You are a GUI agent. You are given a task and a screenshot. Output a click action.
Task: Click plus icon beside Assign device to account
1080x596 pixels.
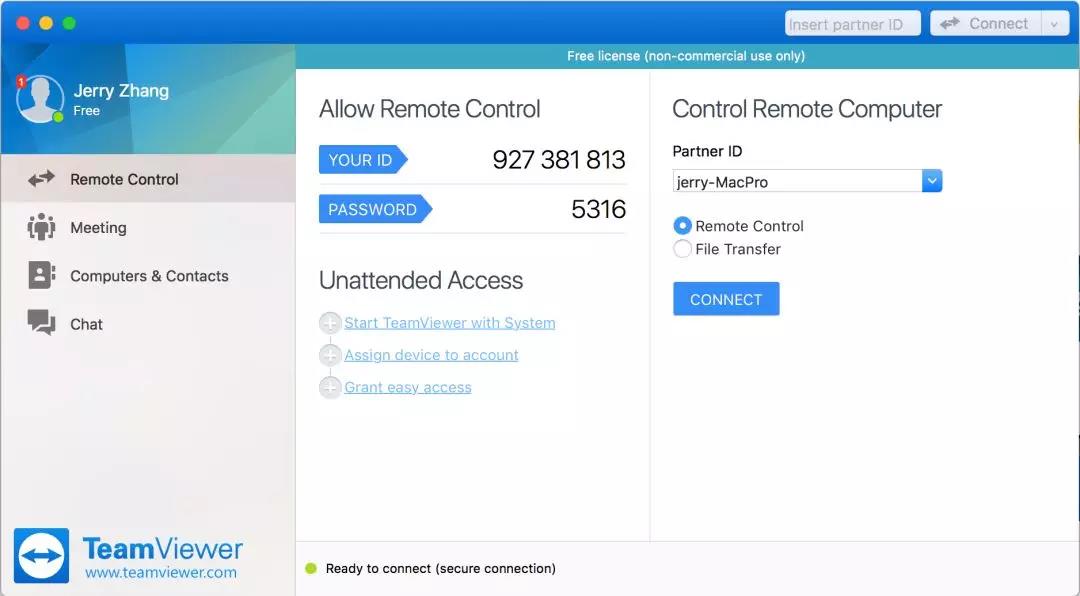330,355
